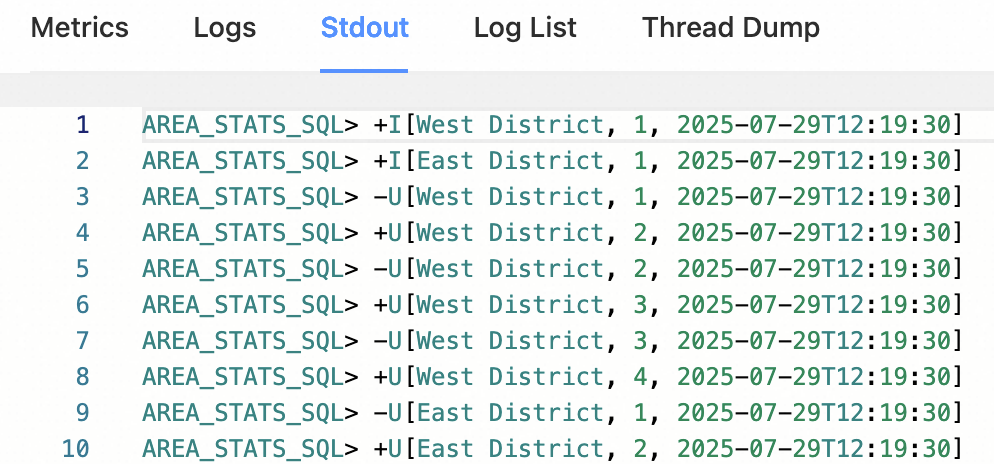Select the Stdout tab
The height and width of the screenshot is (464, 994).
[365, 28]
